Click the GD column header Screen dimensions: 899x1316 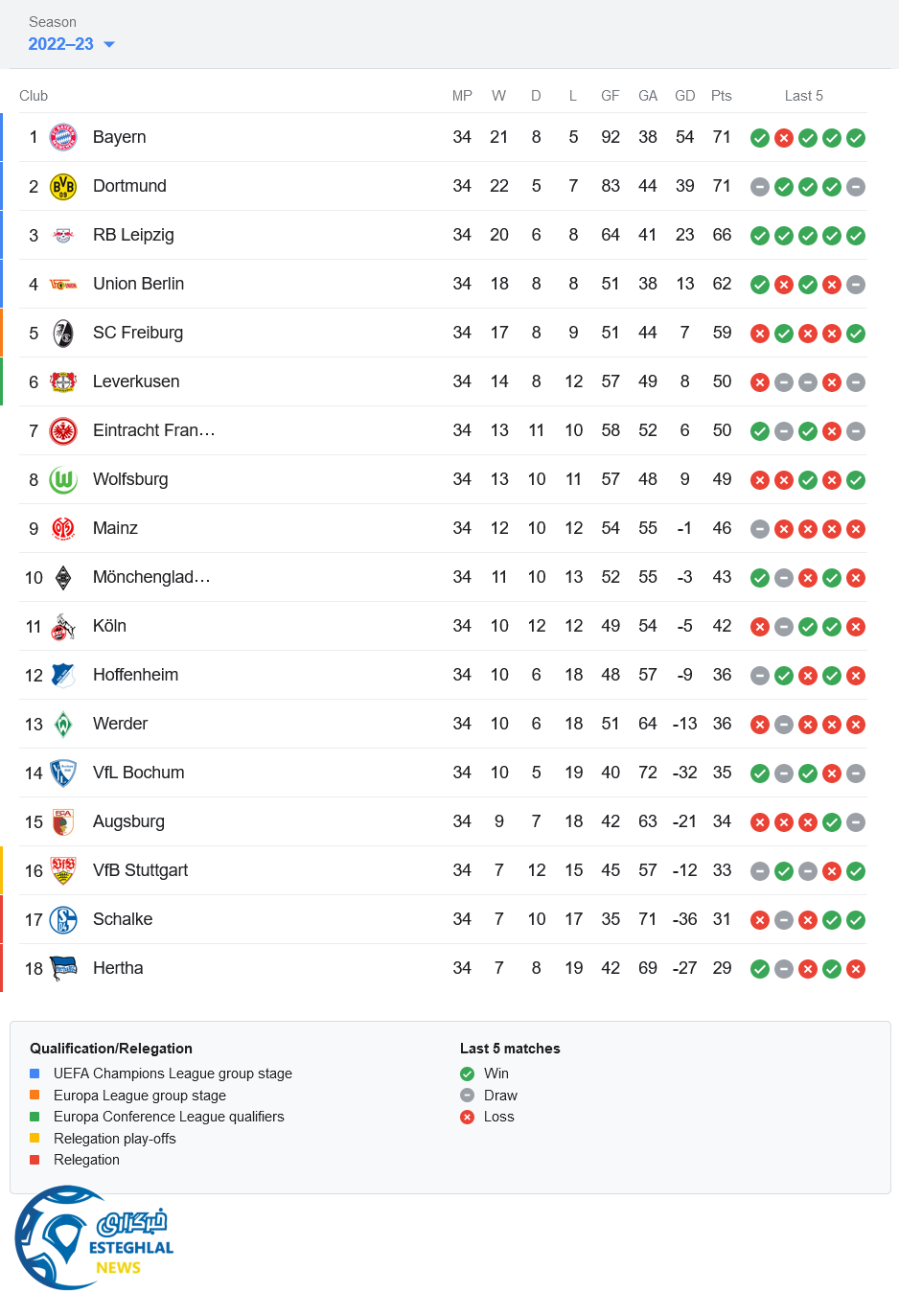684,96
